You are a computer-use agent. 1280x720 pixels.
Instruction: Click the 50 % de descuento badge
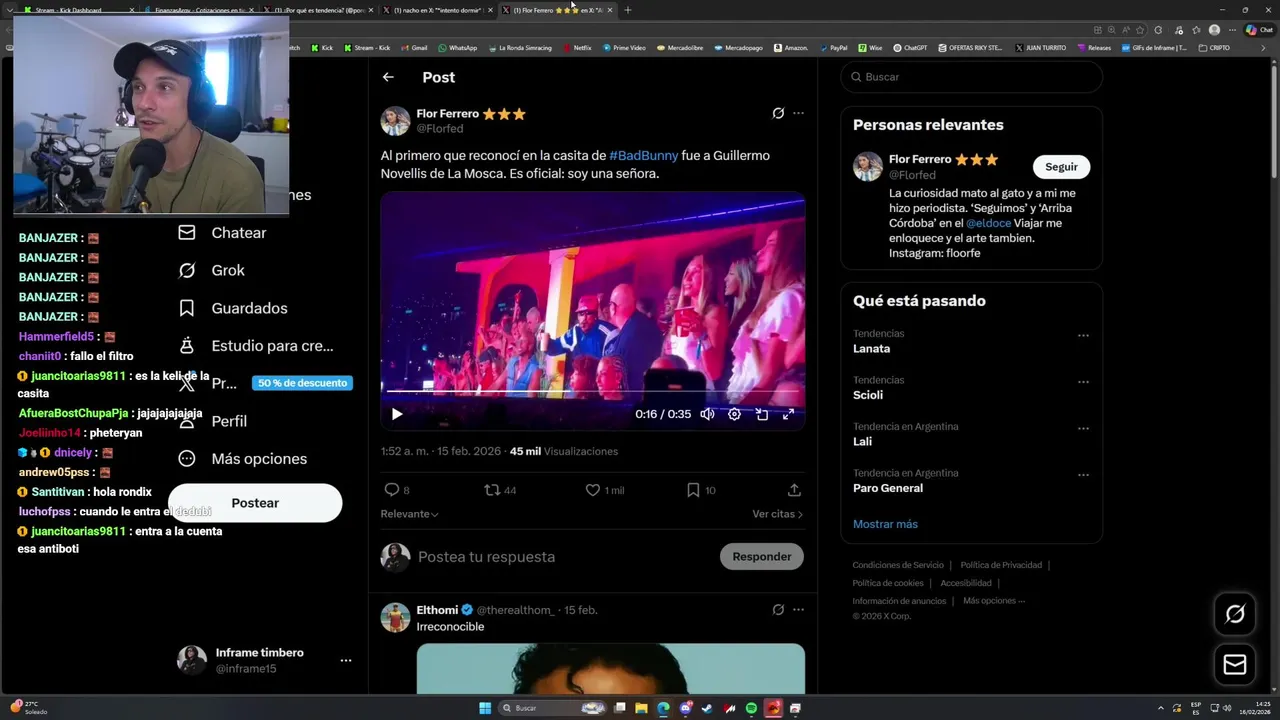[x=302, y=383]
